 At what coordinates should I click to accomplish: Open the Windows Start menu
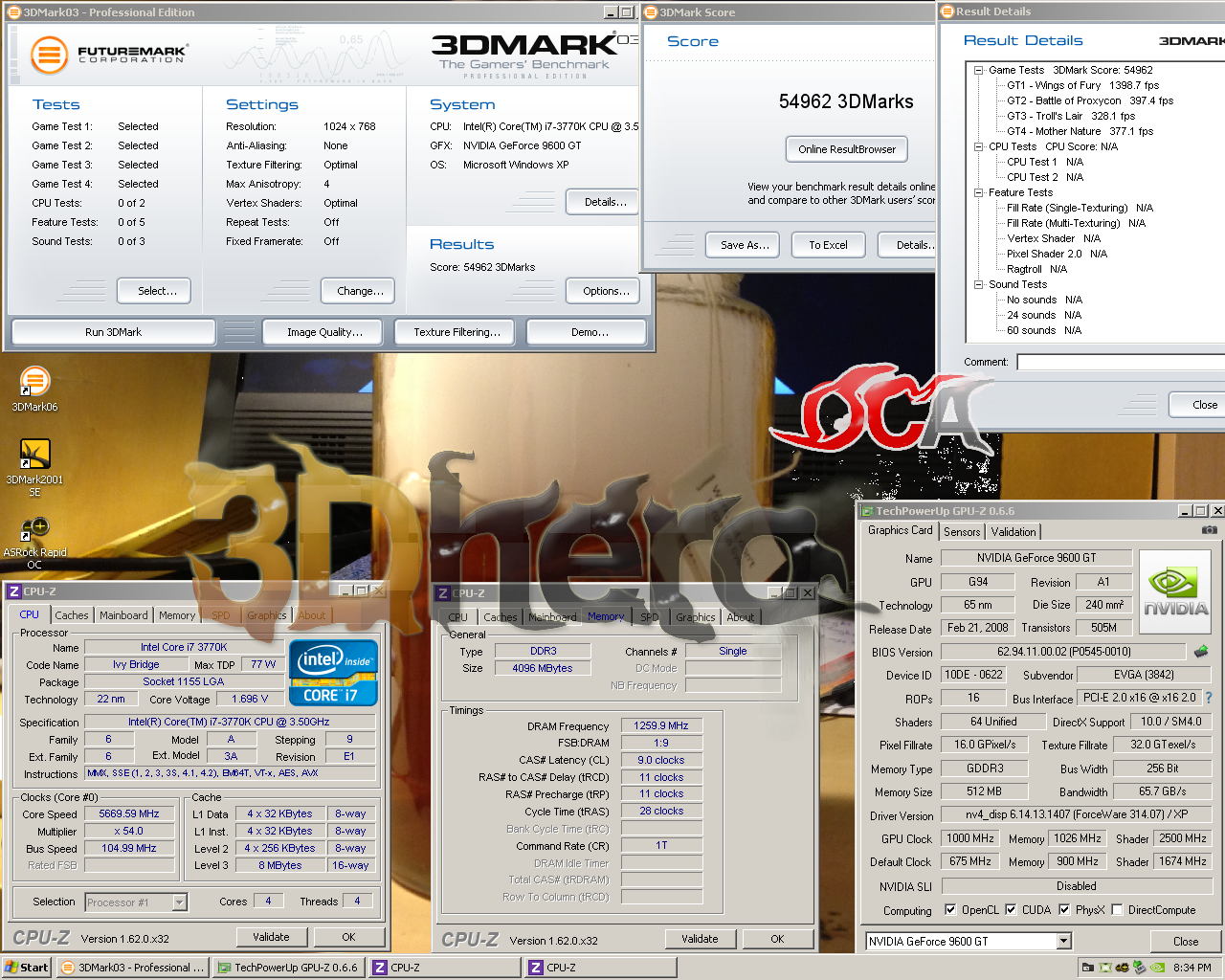[27, 968]
